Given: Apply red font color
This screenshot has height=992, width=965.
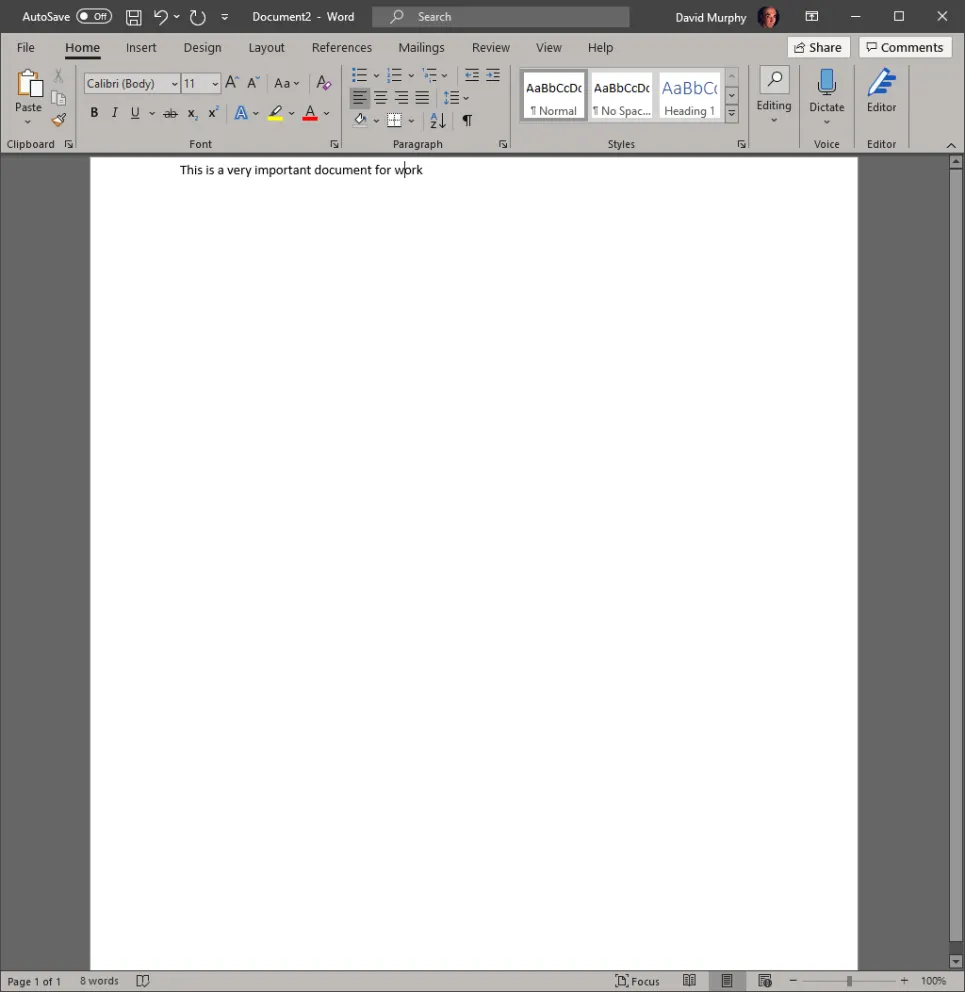Looking at the screenshot, I should tap(310, 113).
